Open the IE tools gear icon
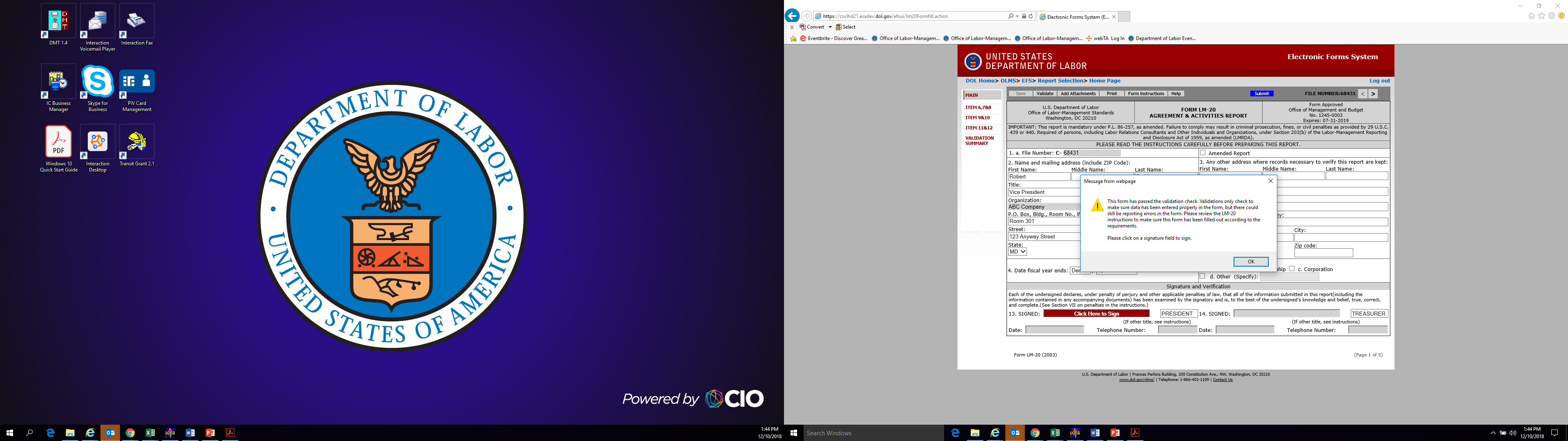Viewport: 1568px width, 441px height. pos(1552,16)
